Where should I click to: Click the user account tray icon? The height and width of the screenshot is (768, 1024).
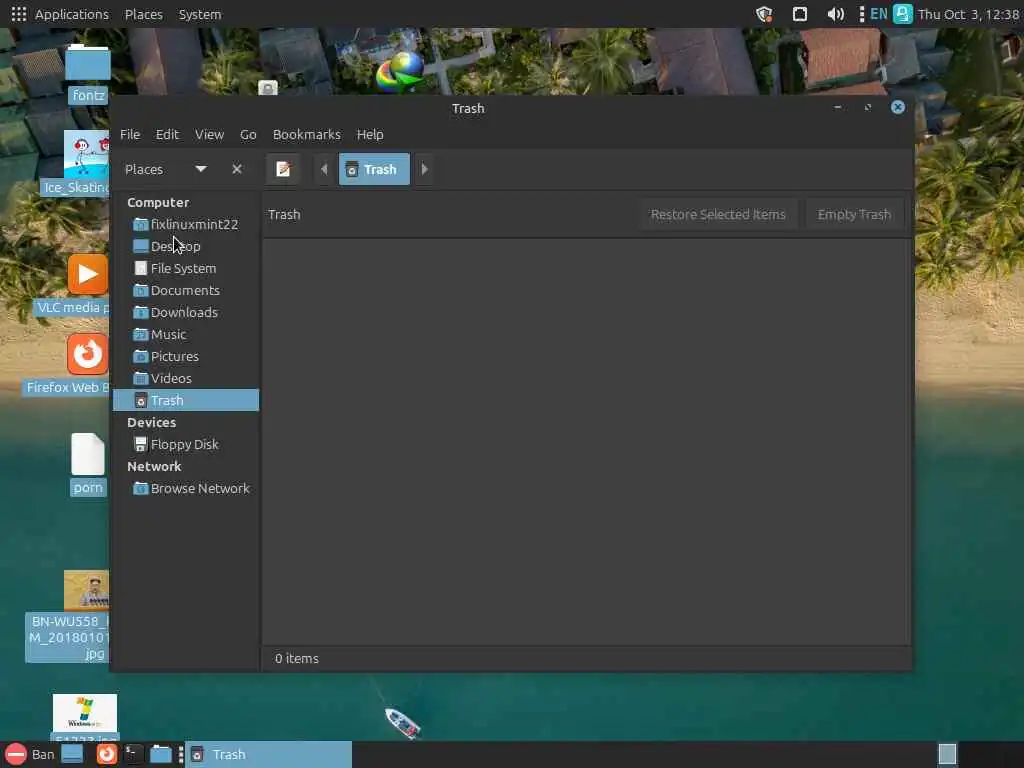[903, 14]
